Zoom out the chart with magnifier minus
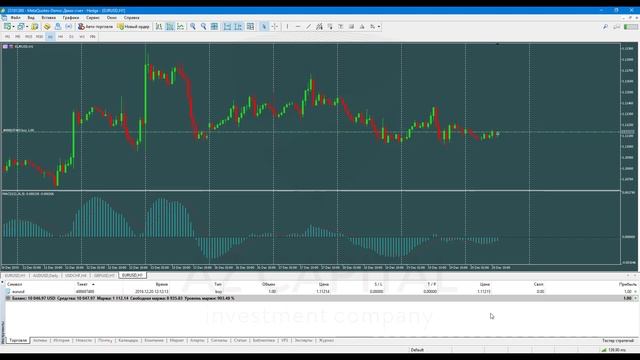 click(x=203, y=27)
